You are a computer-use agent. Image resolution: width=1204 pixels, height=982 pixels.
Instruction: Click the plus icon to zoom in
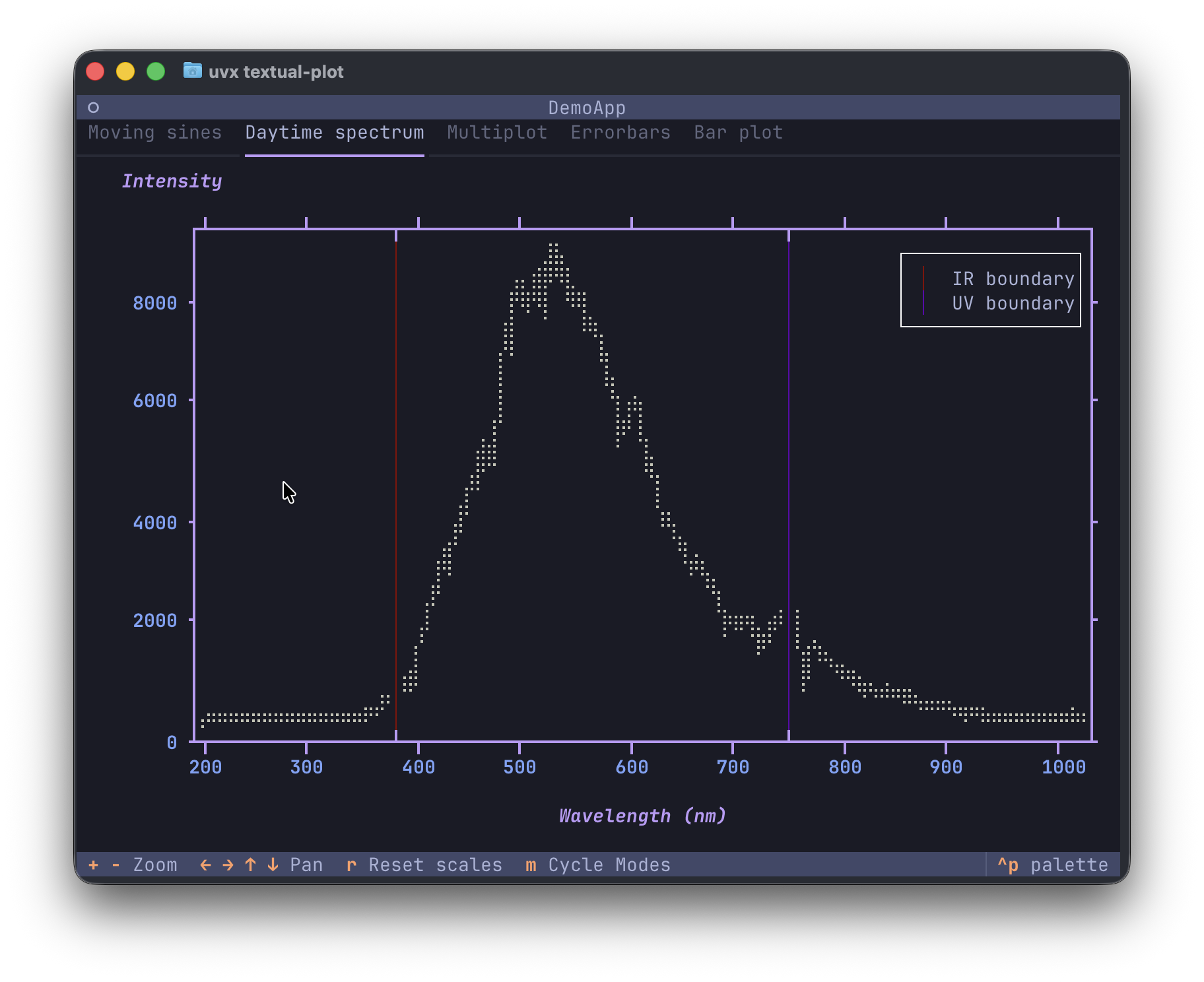click(x=92, y=865)
